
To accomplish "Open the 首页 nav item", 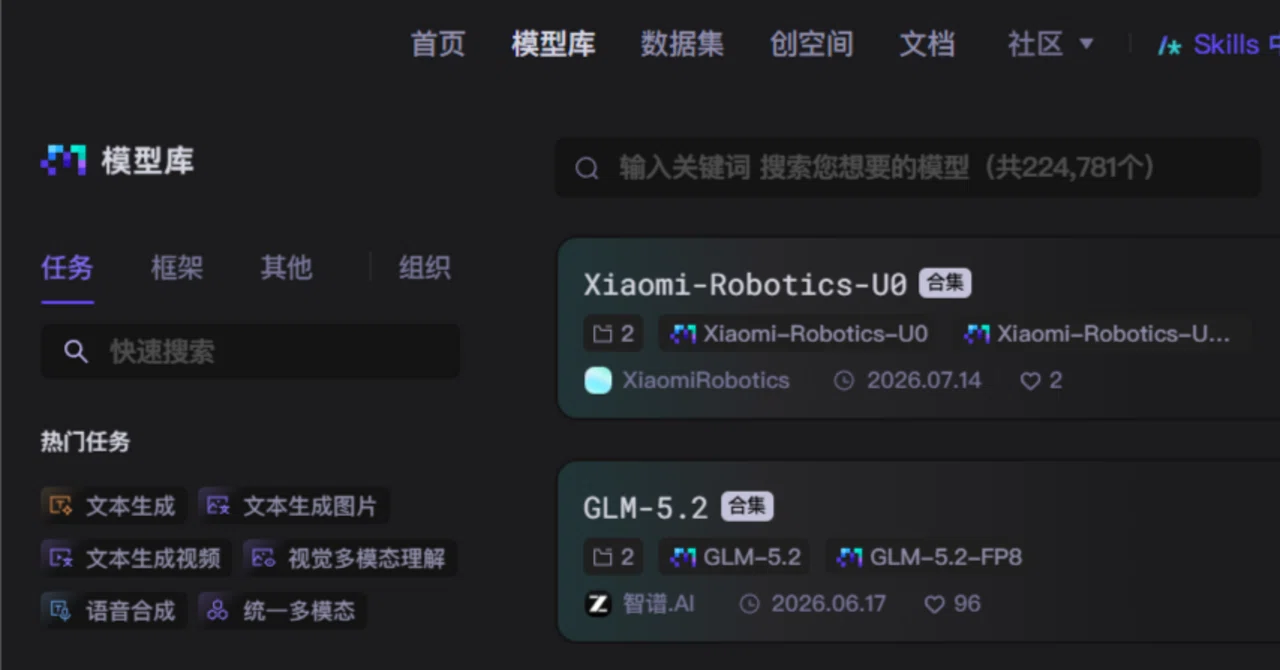I will pyautogui.click(x=438, y=44).
